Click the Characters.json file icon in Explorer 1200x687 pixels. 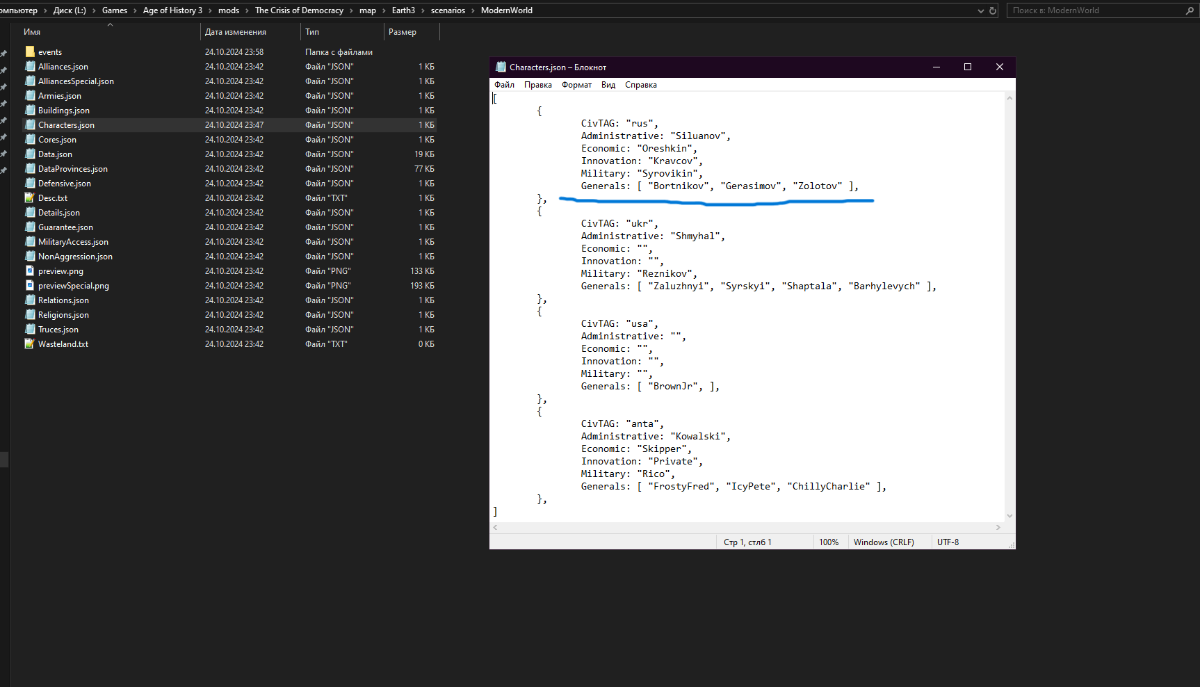30,125
